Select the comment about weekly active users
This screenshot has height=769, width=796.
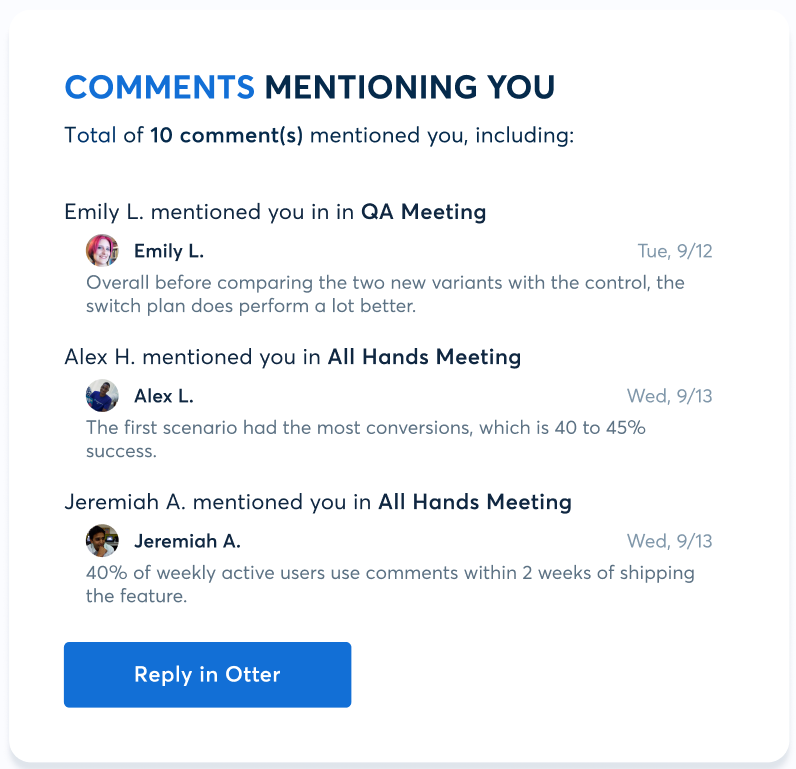390,584
